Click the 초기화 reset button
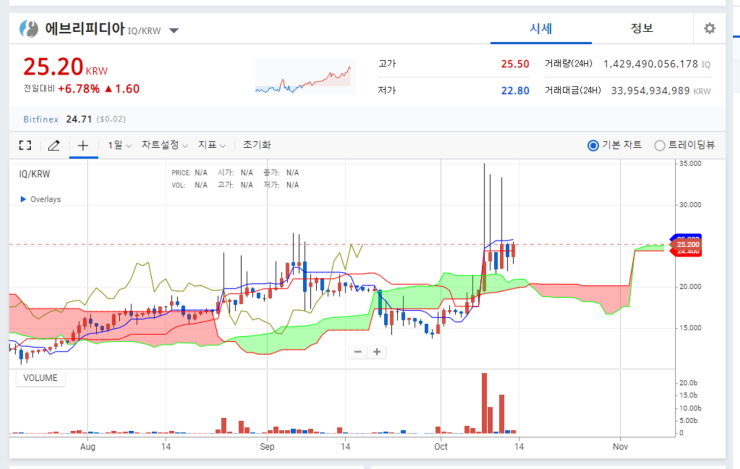Viewport: 740px width, 469px height. point(257,145)
